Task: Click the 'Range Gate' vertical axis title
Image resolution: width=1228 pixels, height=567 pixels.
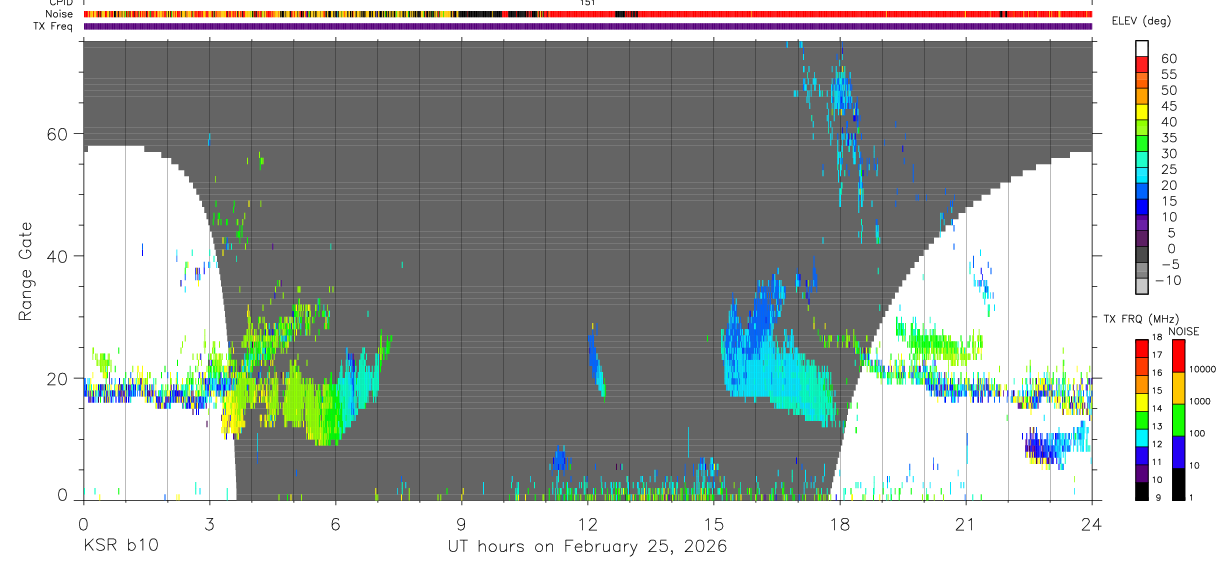Action: (24, 270)
